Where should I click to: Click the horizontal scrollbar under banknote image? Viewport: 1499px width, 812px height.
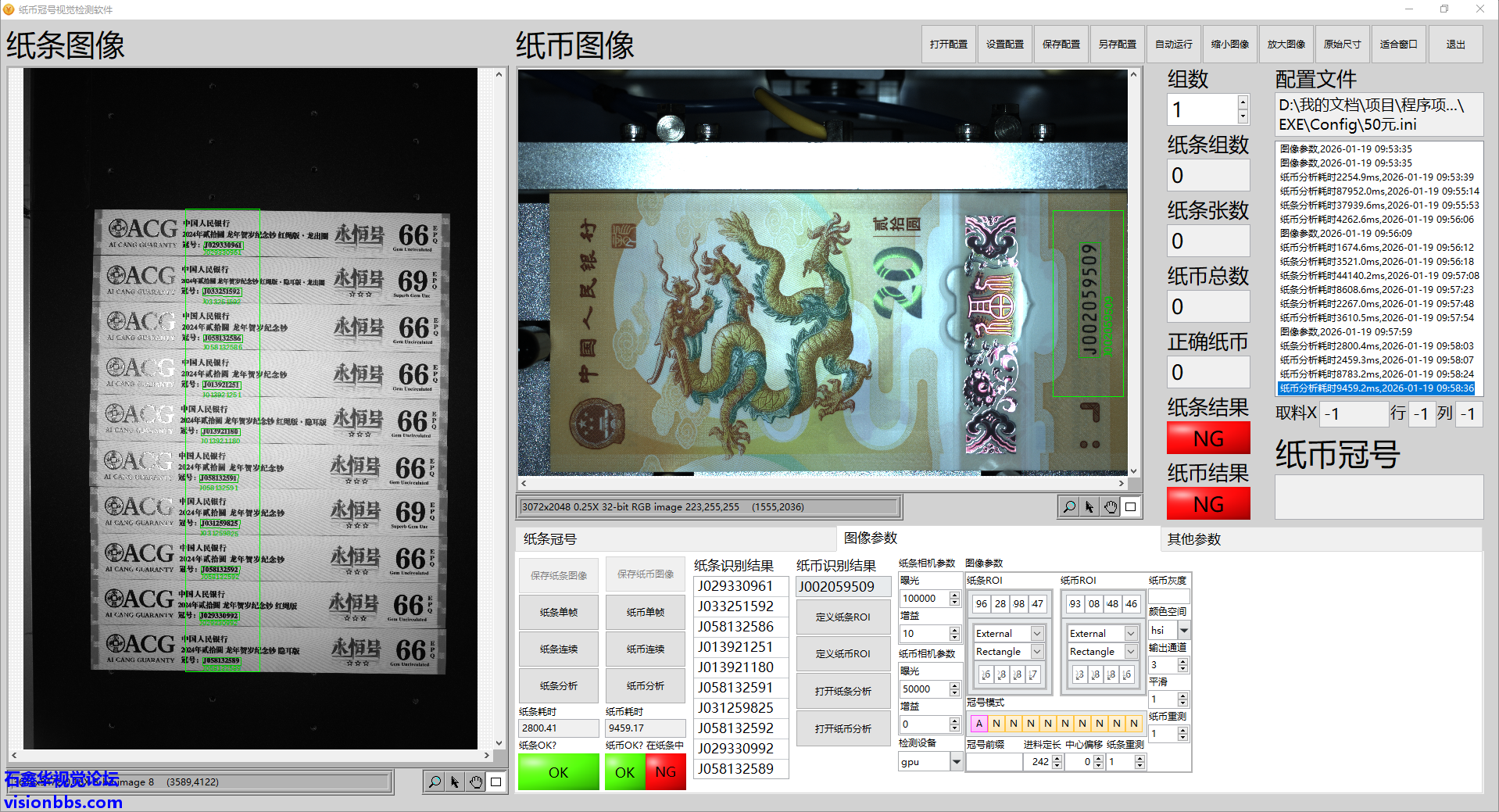[x=822, y=483]
